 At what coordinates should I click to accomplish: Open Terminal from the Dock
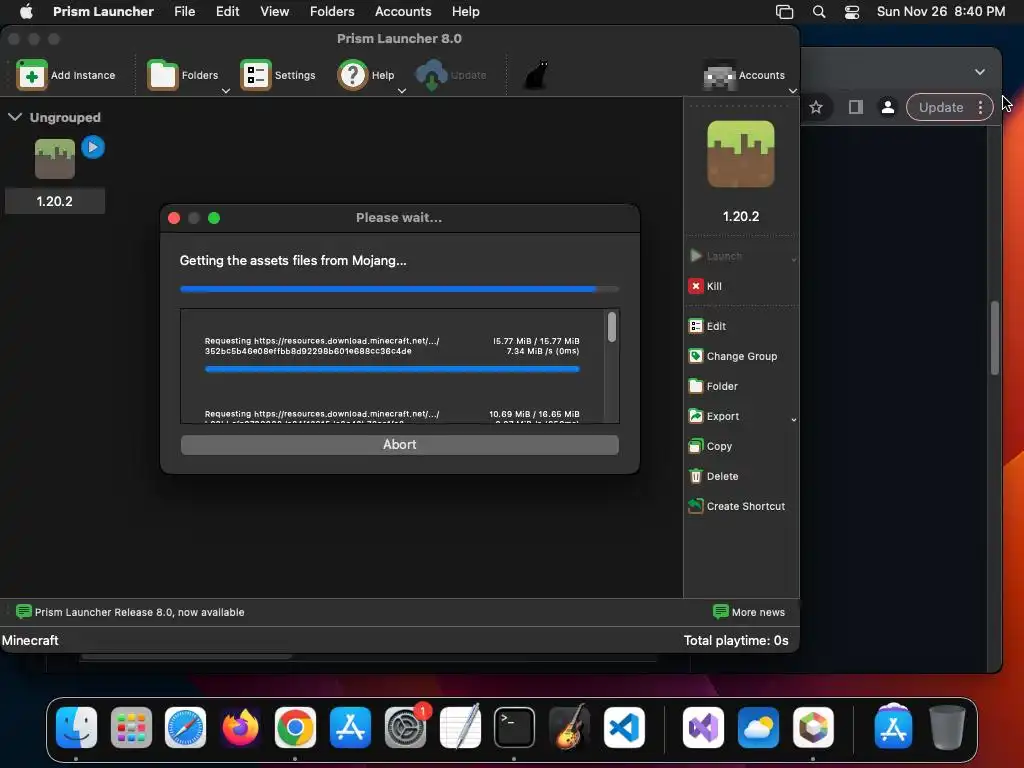[x=515, y=728]
